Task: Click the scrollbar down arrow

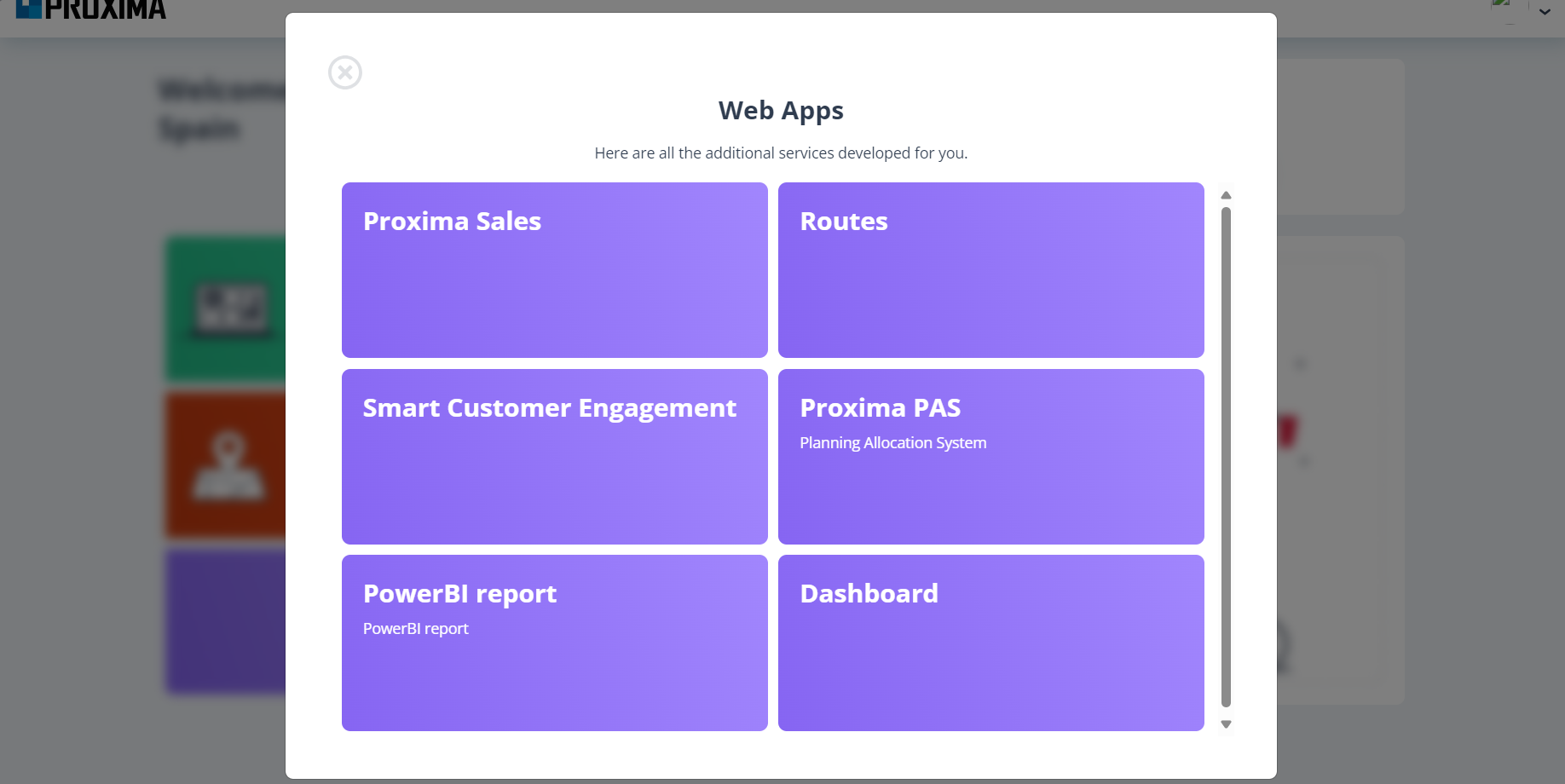Action: click(x=1226, y=723)
